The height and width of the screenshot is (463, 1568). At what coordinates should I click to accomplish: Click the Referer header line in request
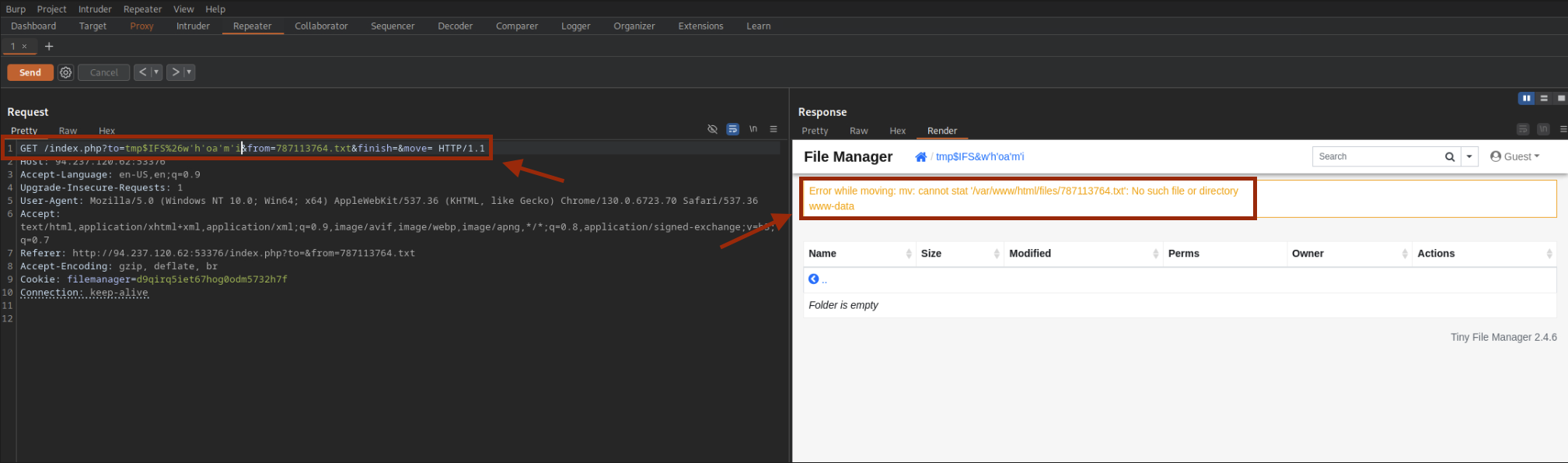[x=218, y=253]
